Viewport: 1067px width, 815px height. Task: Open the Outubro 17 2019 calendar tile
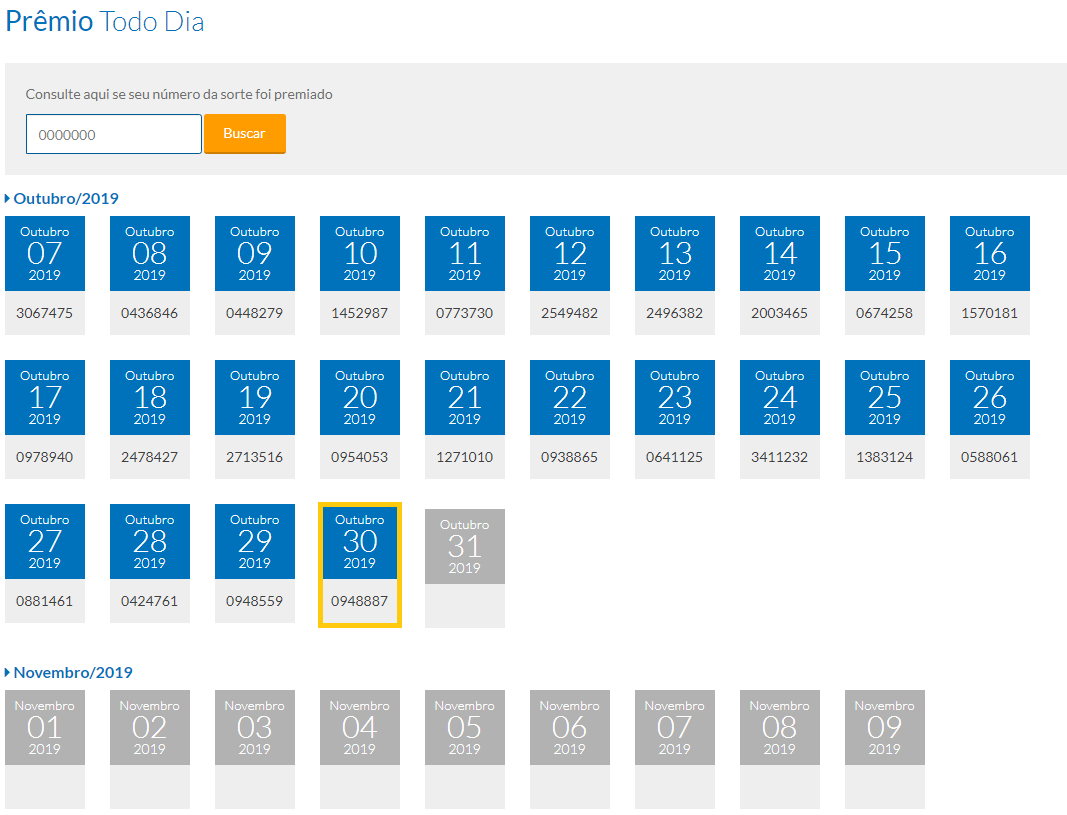[x=45, y=398]
